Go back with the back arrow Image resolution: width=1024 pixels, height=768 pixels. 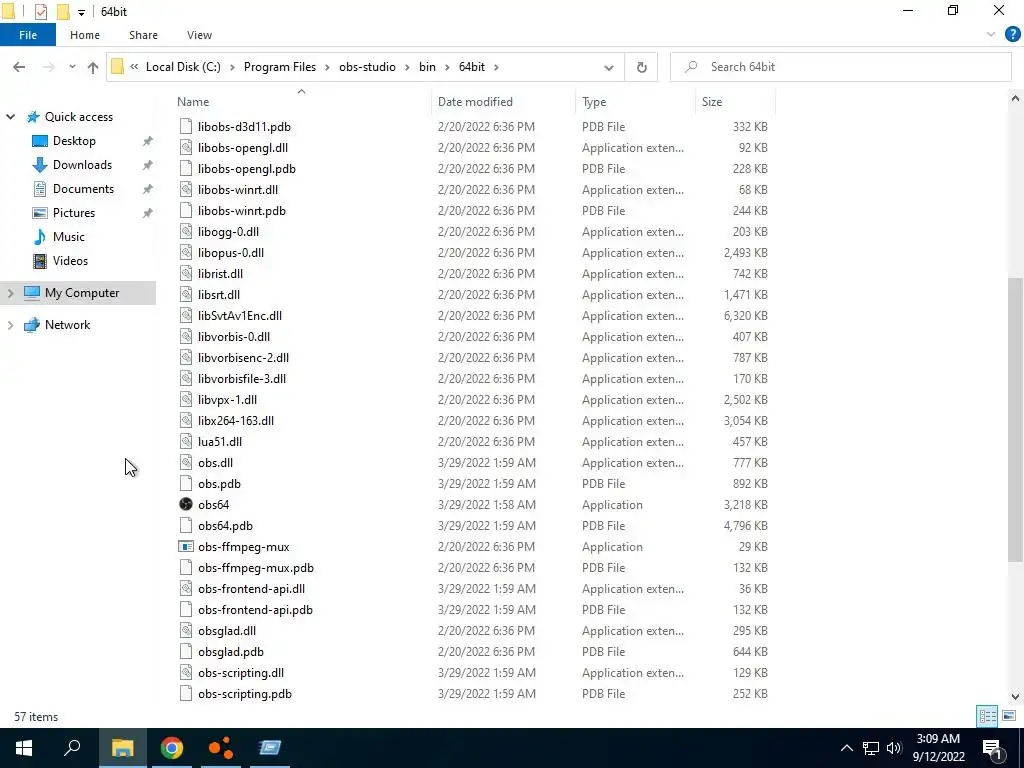19,67
